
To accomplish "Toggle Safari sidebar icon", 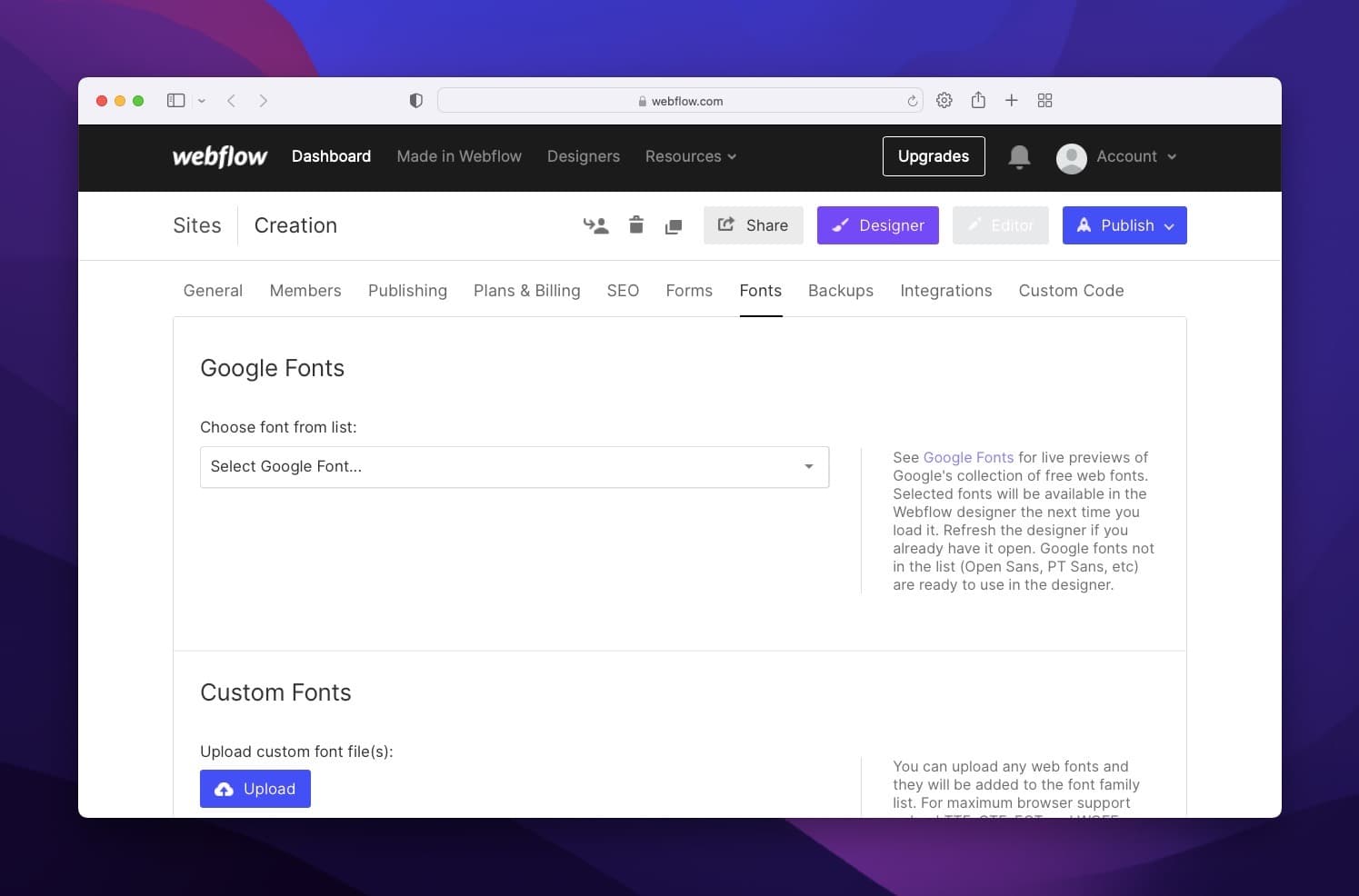I will pyautogui.click(x=176, y=101).
